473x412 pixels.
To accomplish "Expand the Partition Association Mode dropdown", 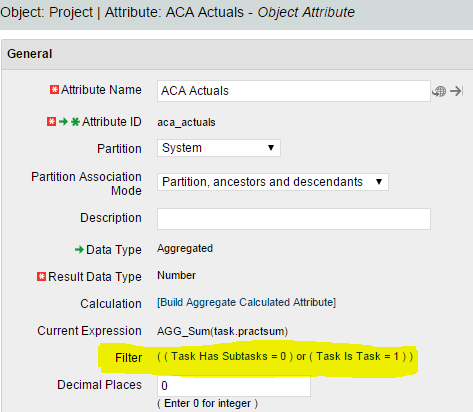I will point(273,182).
